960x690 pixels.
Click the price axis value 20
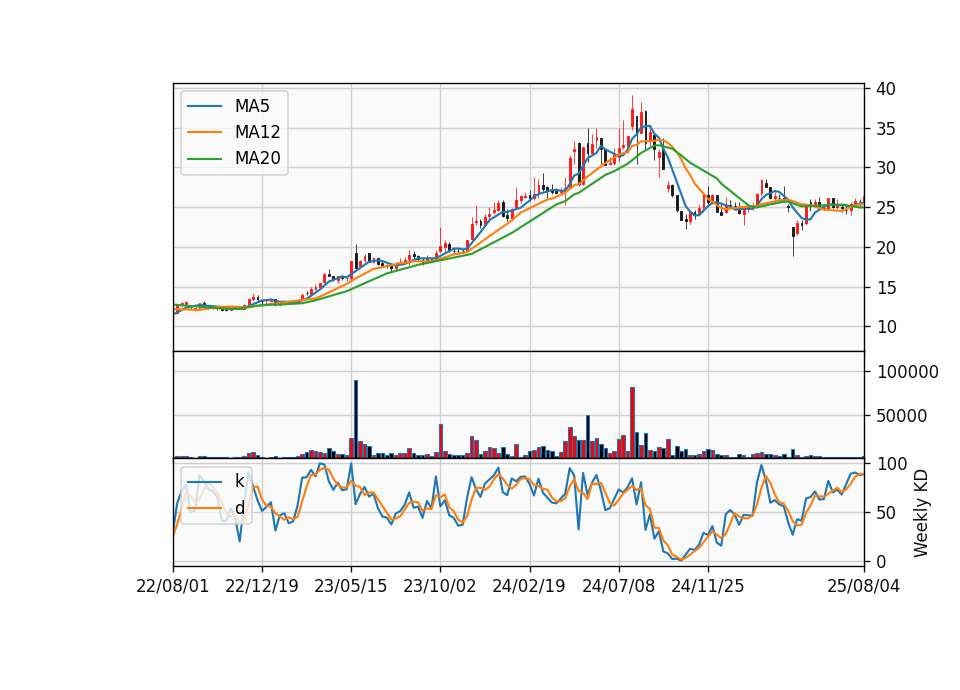point(886,248)
